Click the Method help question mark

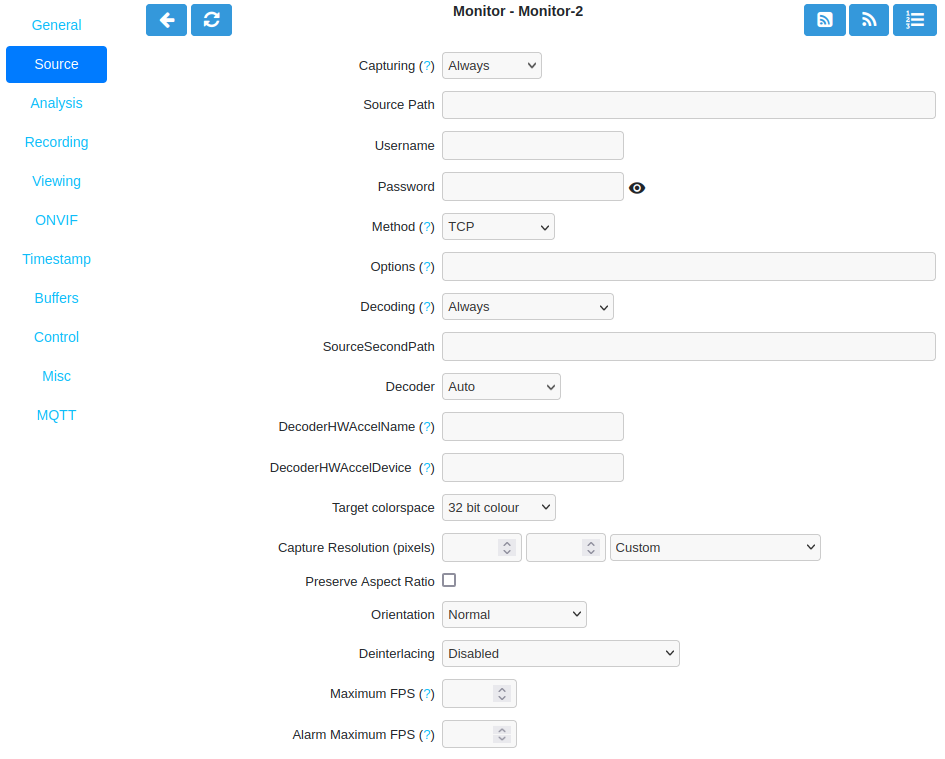(x=427, y=227)
